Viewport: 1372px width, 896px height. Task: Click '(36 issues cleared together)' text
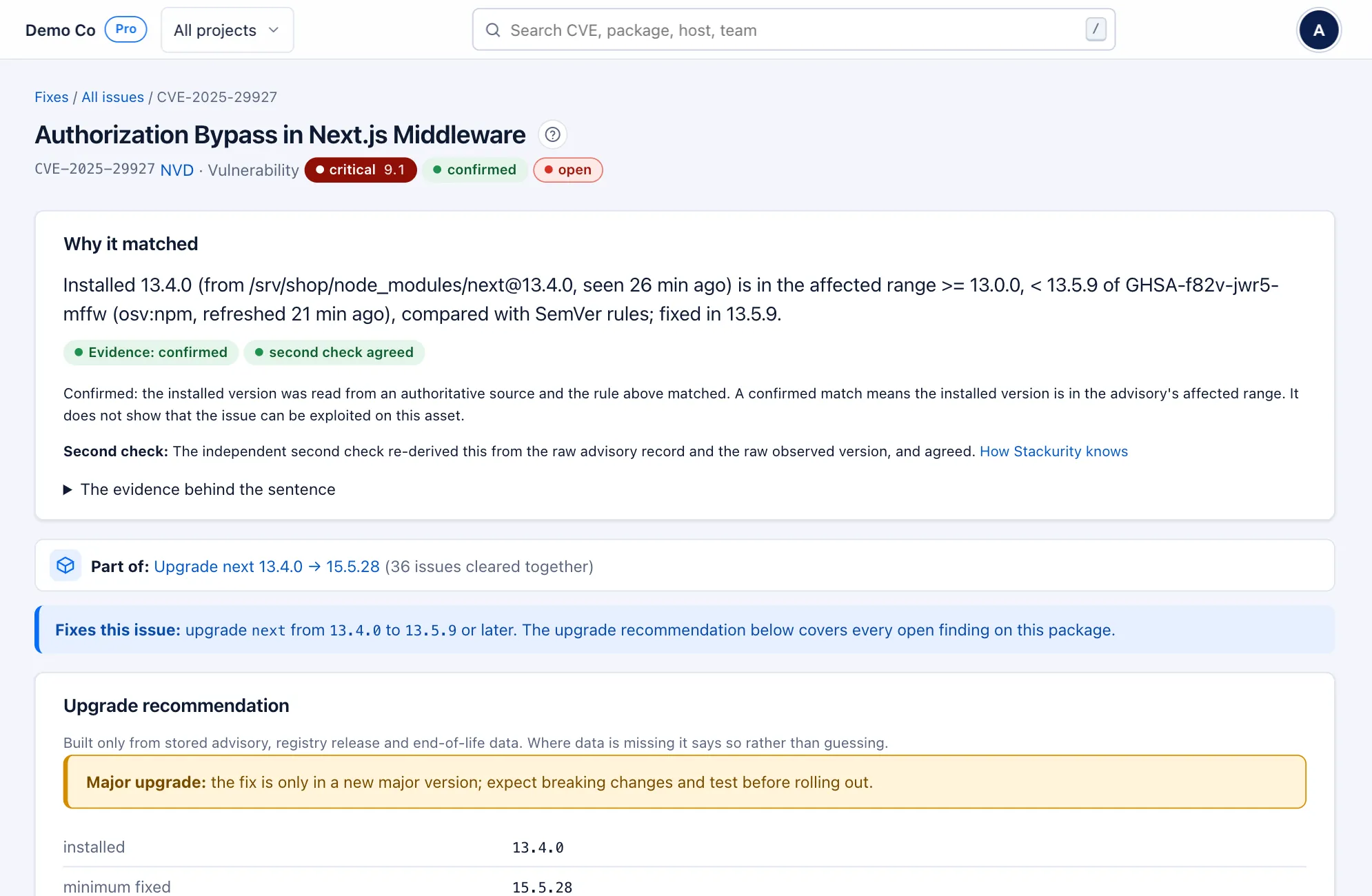489,567
